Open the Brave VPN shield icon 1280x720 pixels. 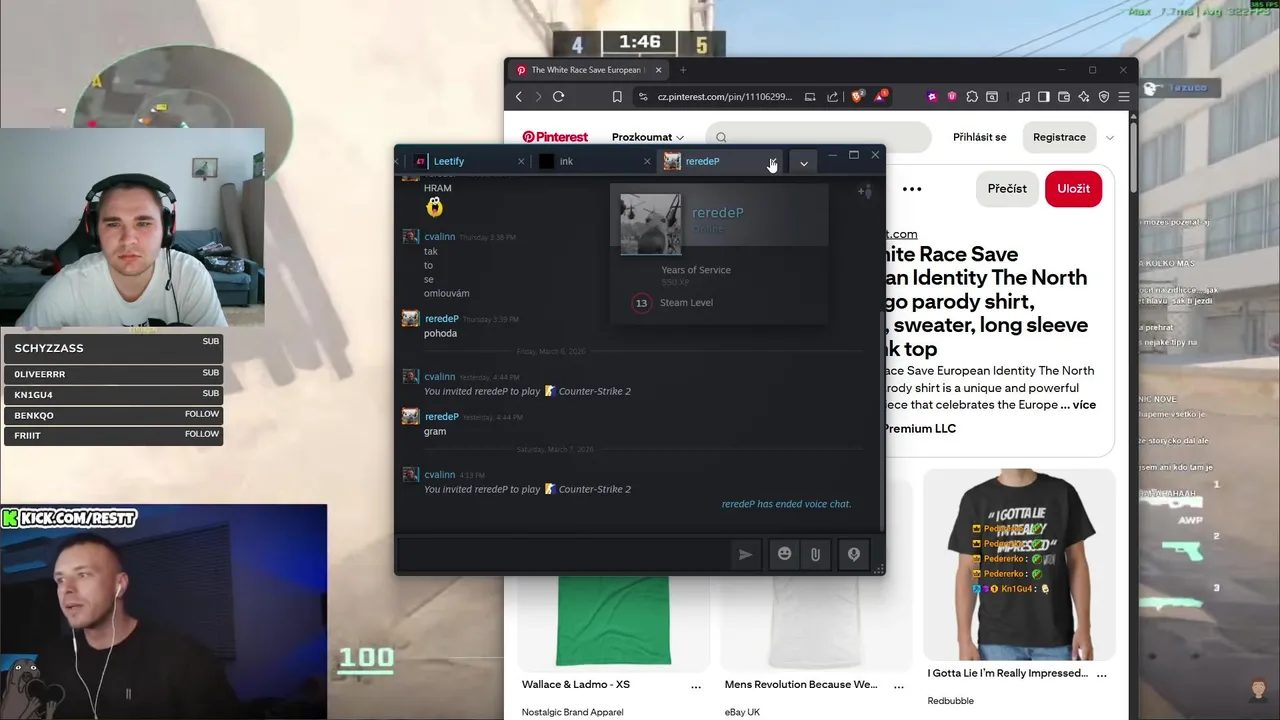click(x=1104, y=97)
